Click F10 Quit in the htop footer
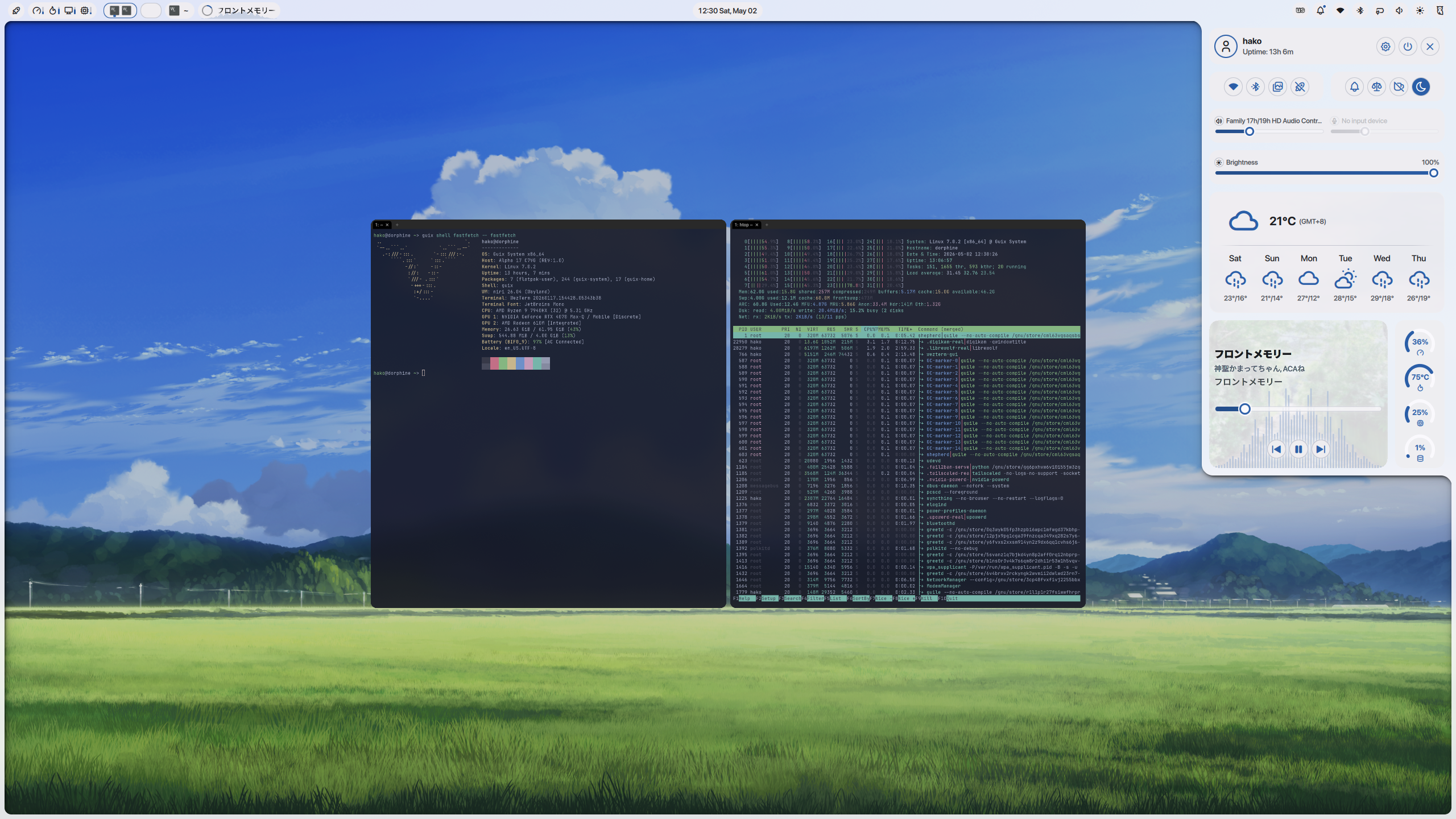The image size is (1456, 819). pos(949,598)
